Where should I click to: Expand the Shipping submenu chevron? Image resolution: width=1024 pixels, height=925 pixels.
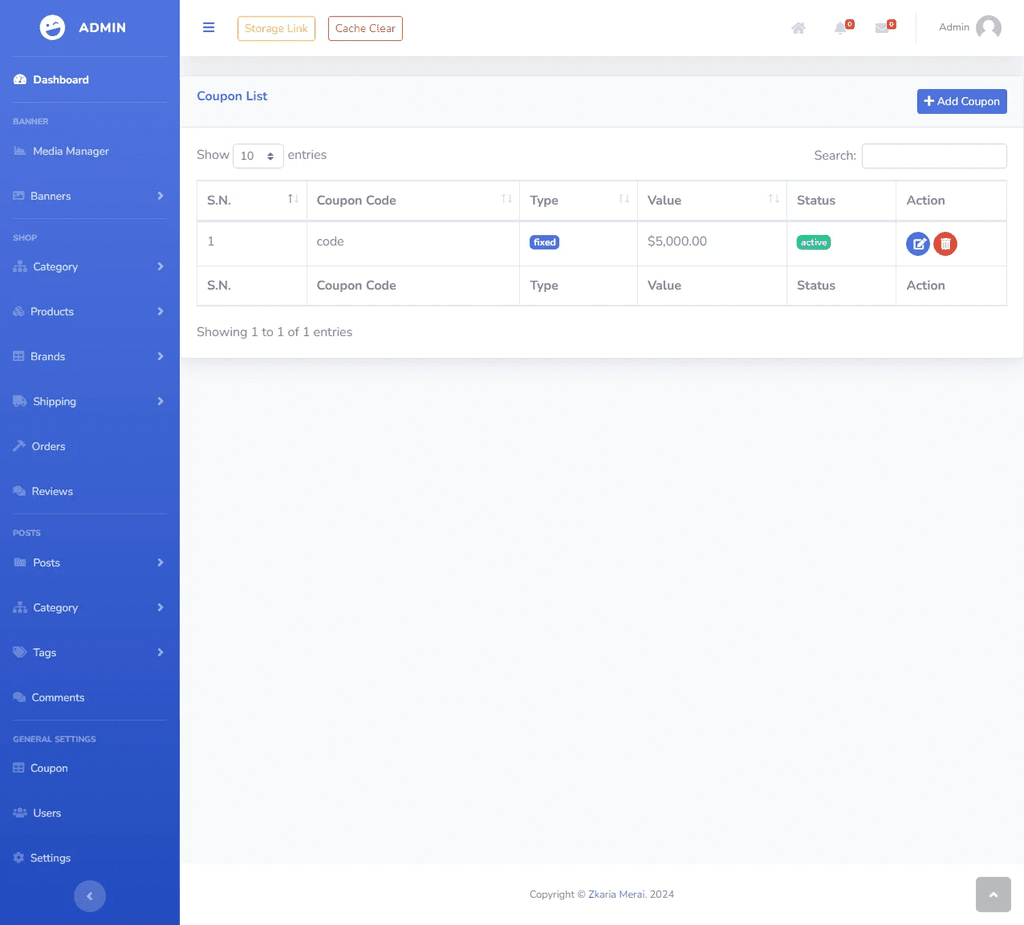click(160, 401)
